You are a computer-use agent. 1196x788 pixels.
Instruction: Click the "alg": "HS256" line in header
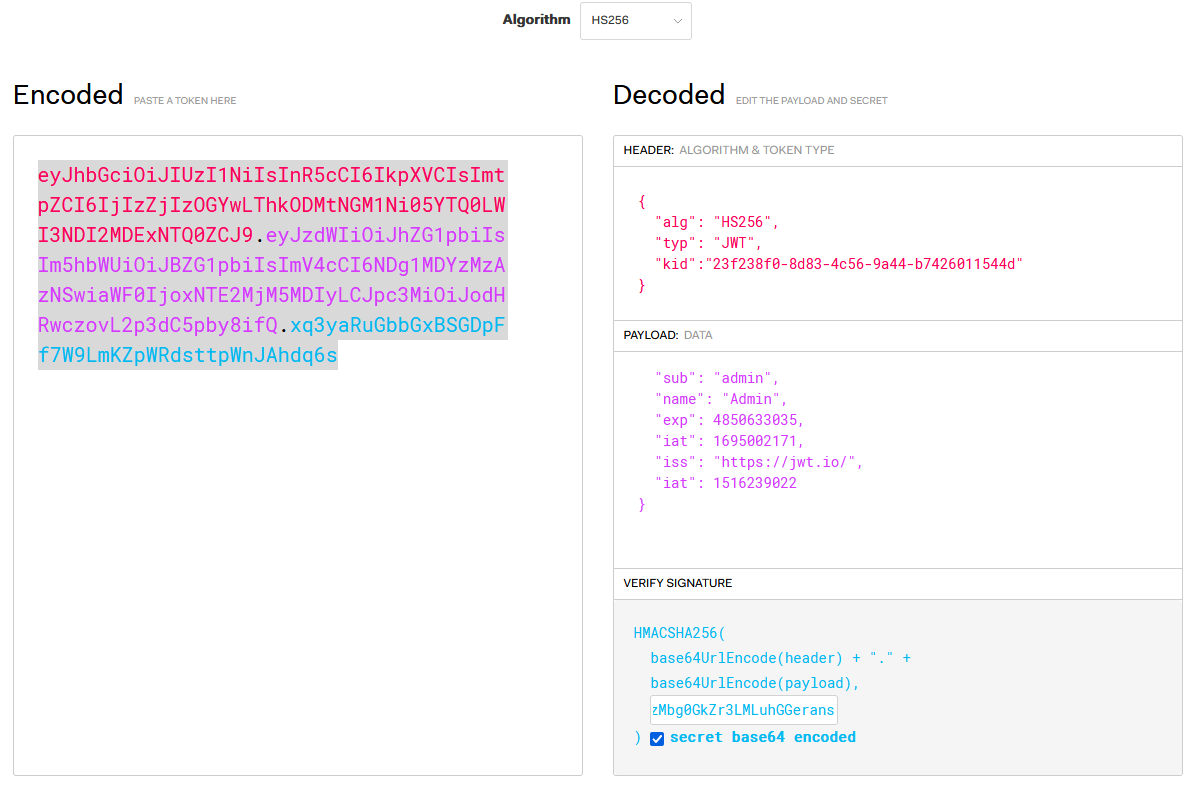click(x=716, y=222)
